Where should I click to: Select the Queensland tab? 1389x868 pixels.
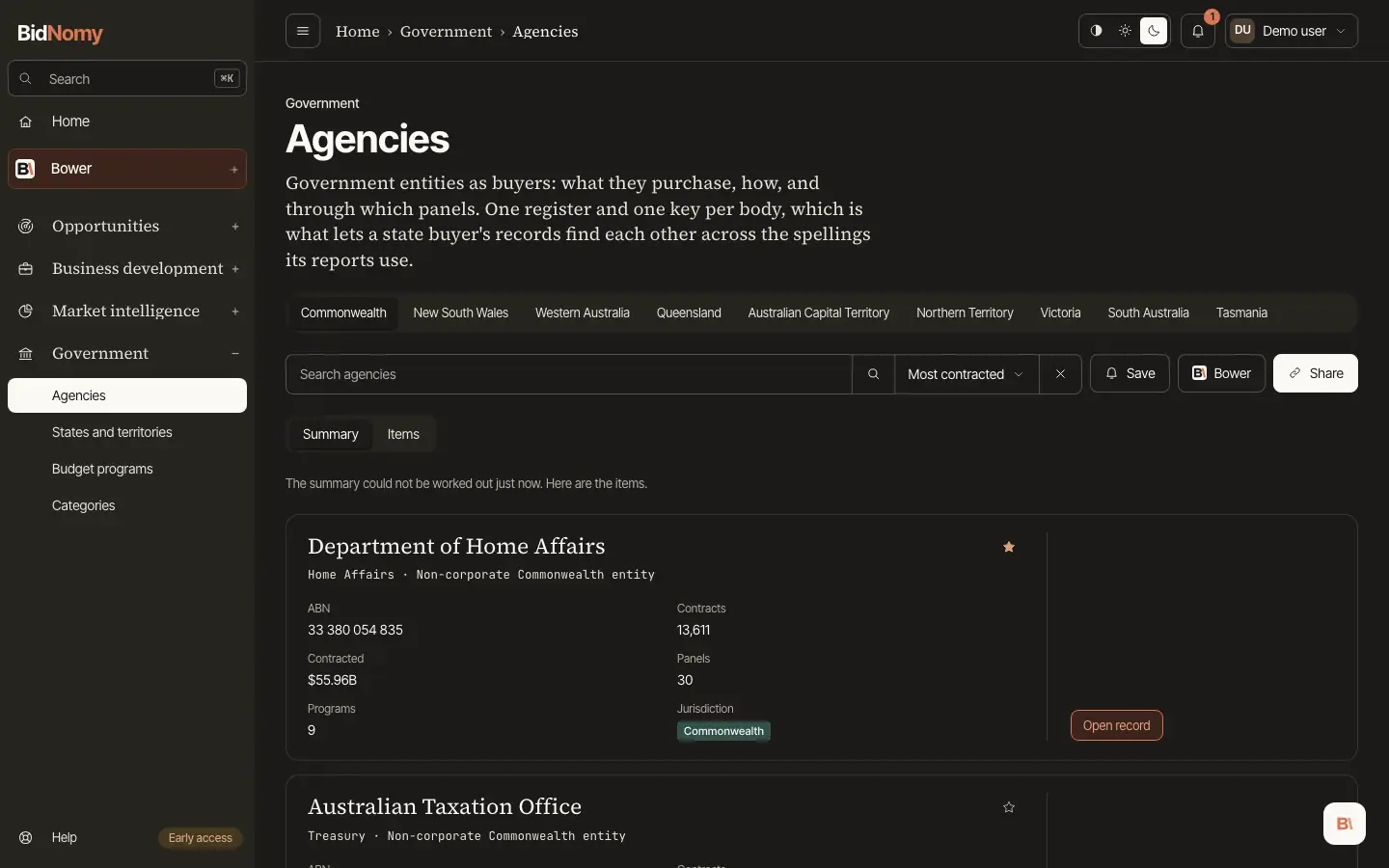(689, 313)
